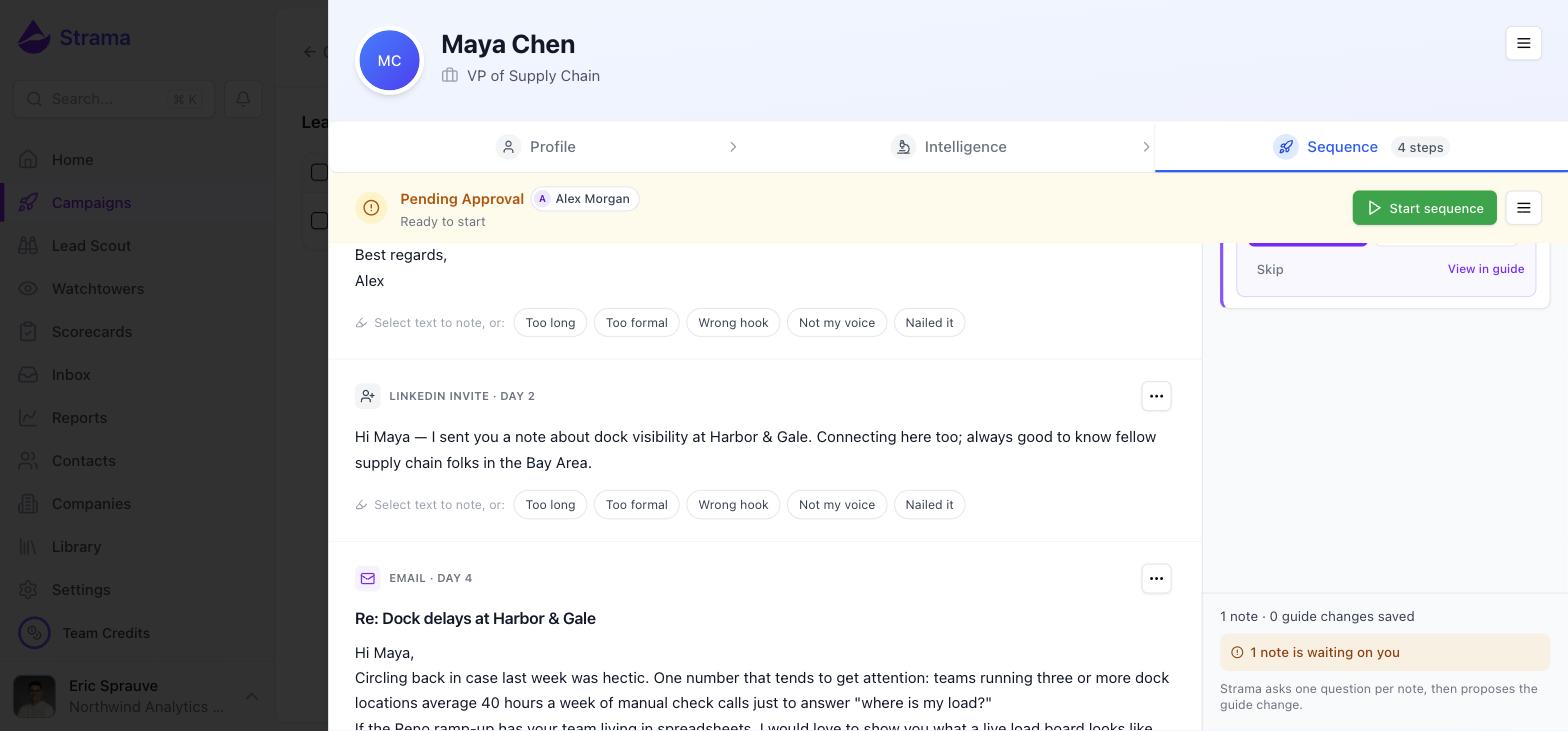Switch to the Intelligence tab

pos(949,147)
